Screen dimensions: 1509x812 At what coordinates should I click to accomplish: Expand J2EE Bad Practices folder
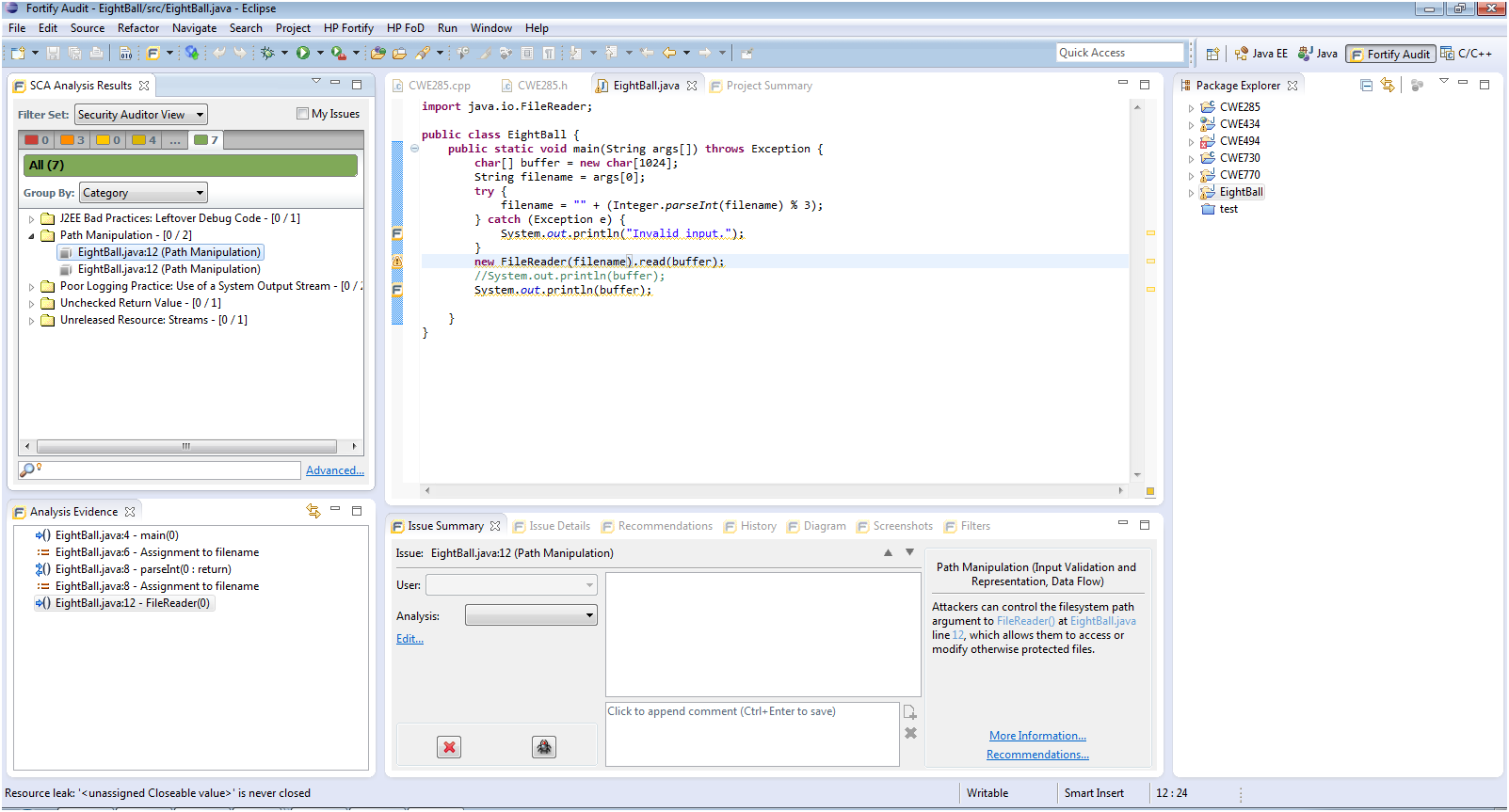(31, 219)
